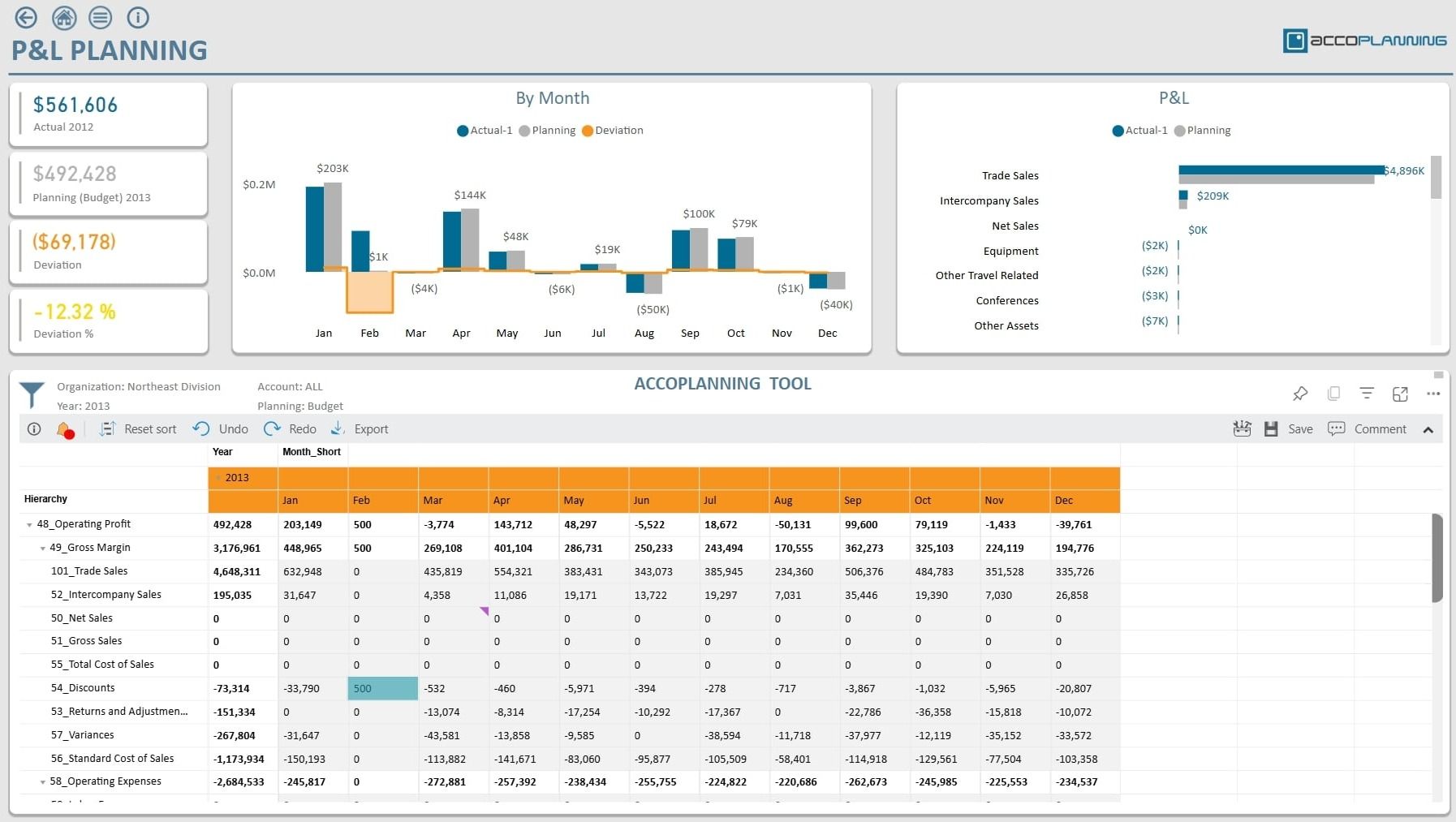
Task: Open the hamburger menu icon in header
Action: pos(101,17)
